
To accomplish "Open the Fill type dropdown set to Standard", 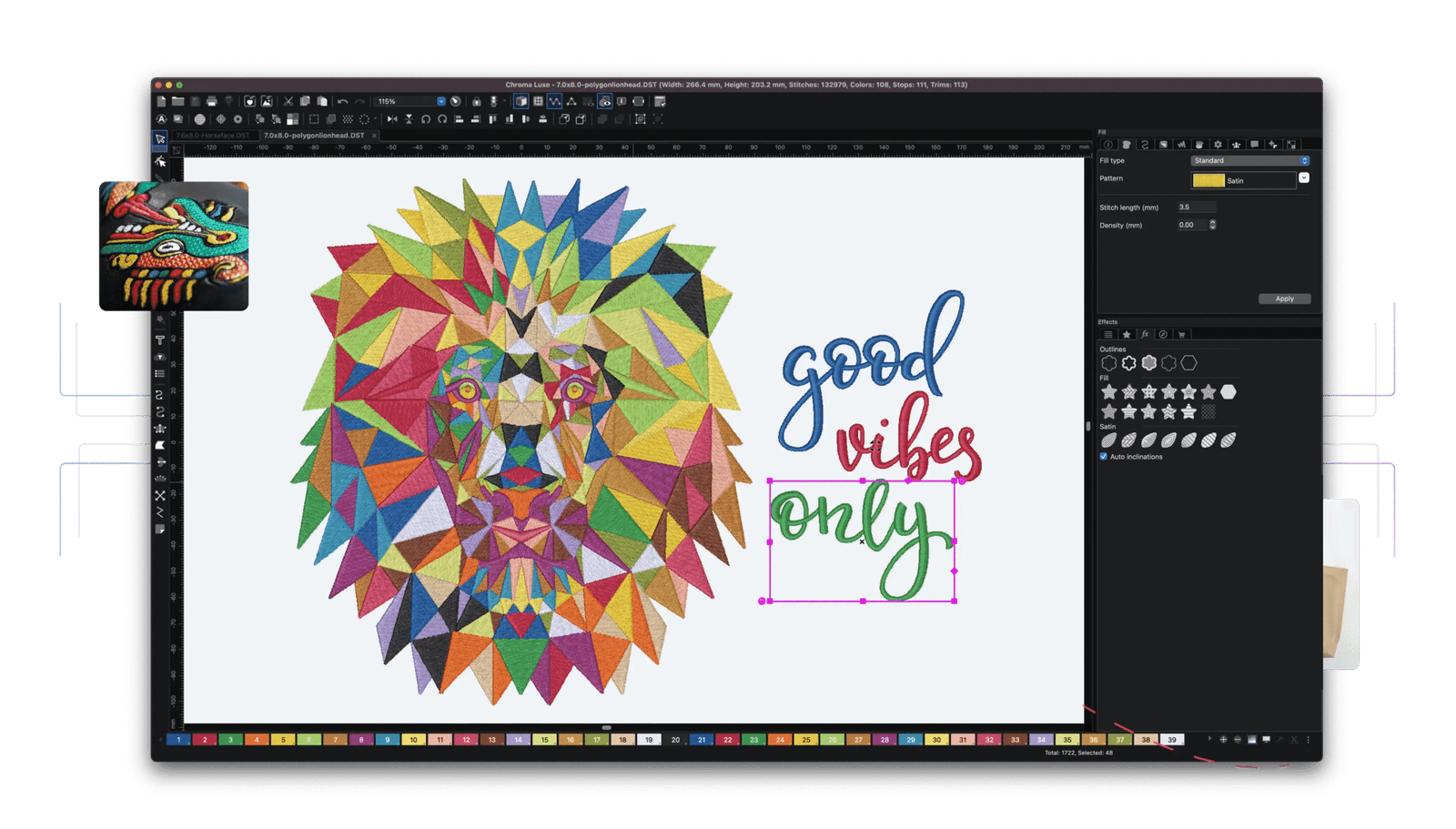I will 1249,160.
